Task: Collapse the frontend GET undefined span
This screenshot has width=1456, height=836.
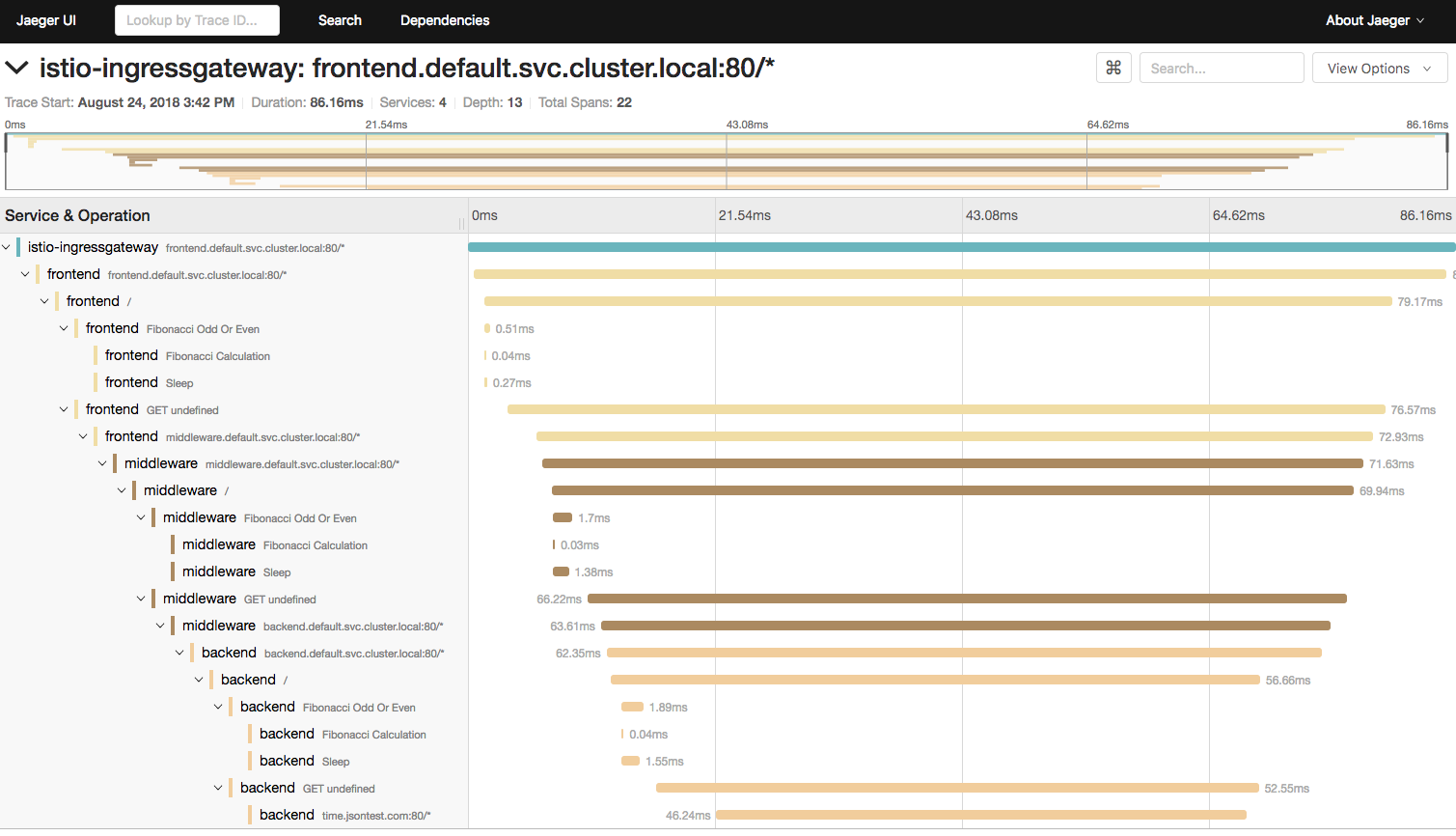Action: pos(65,409)
